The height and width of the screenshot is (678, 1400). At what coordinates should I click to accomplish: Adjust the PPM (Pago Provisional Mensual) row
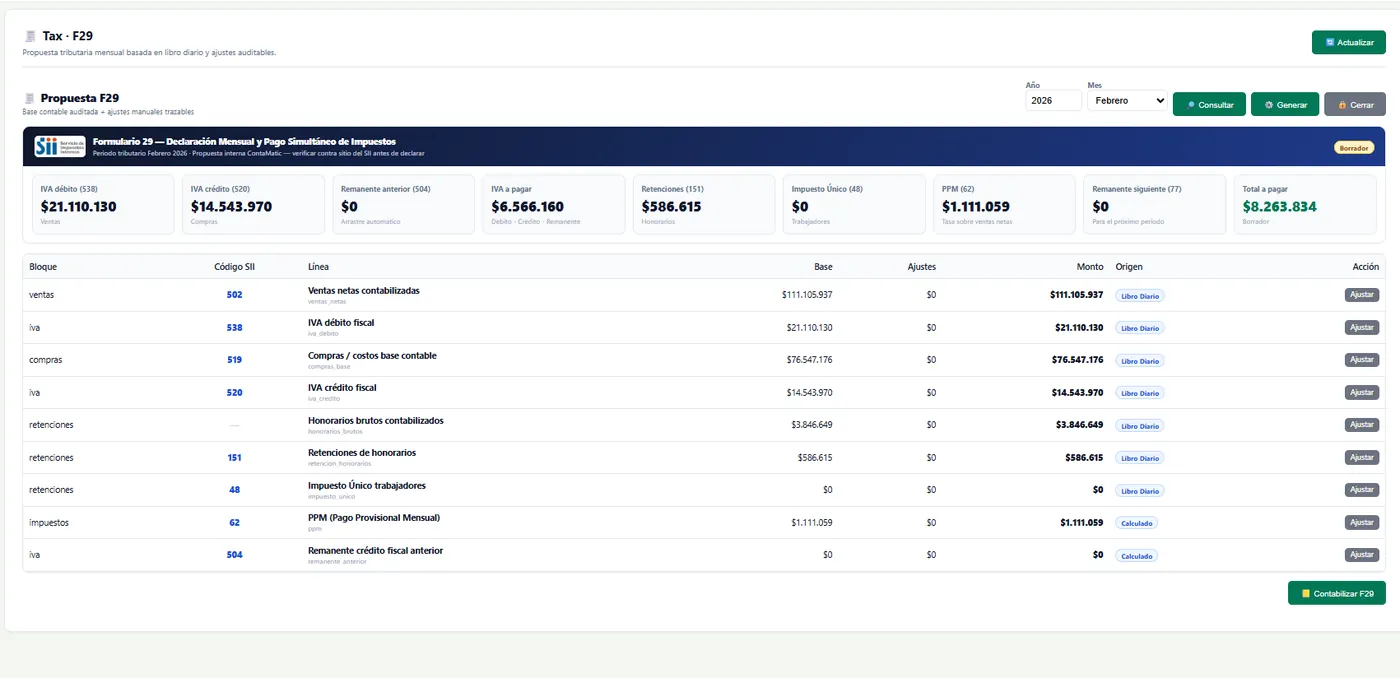[x=1361, y=522]
